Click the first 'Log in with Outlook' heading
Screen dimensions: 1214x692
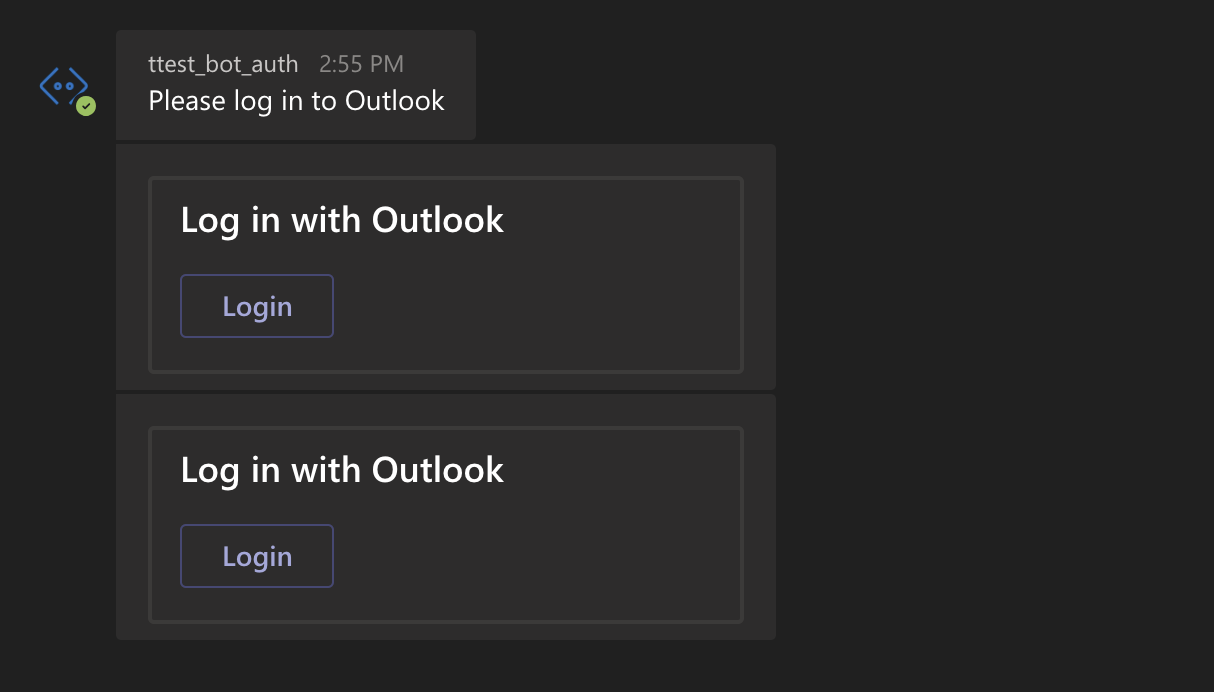[342, 220]
